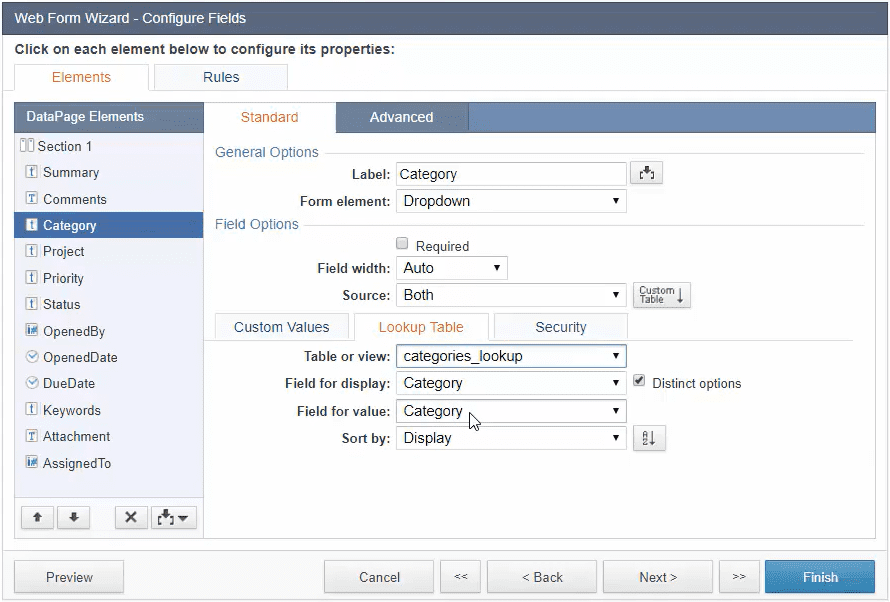Open the insert element dropdown button
Image resolution: width=890 pixels, height=602 pixels.
coord(174,517)
